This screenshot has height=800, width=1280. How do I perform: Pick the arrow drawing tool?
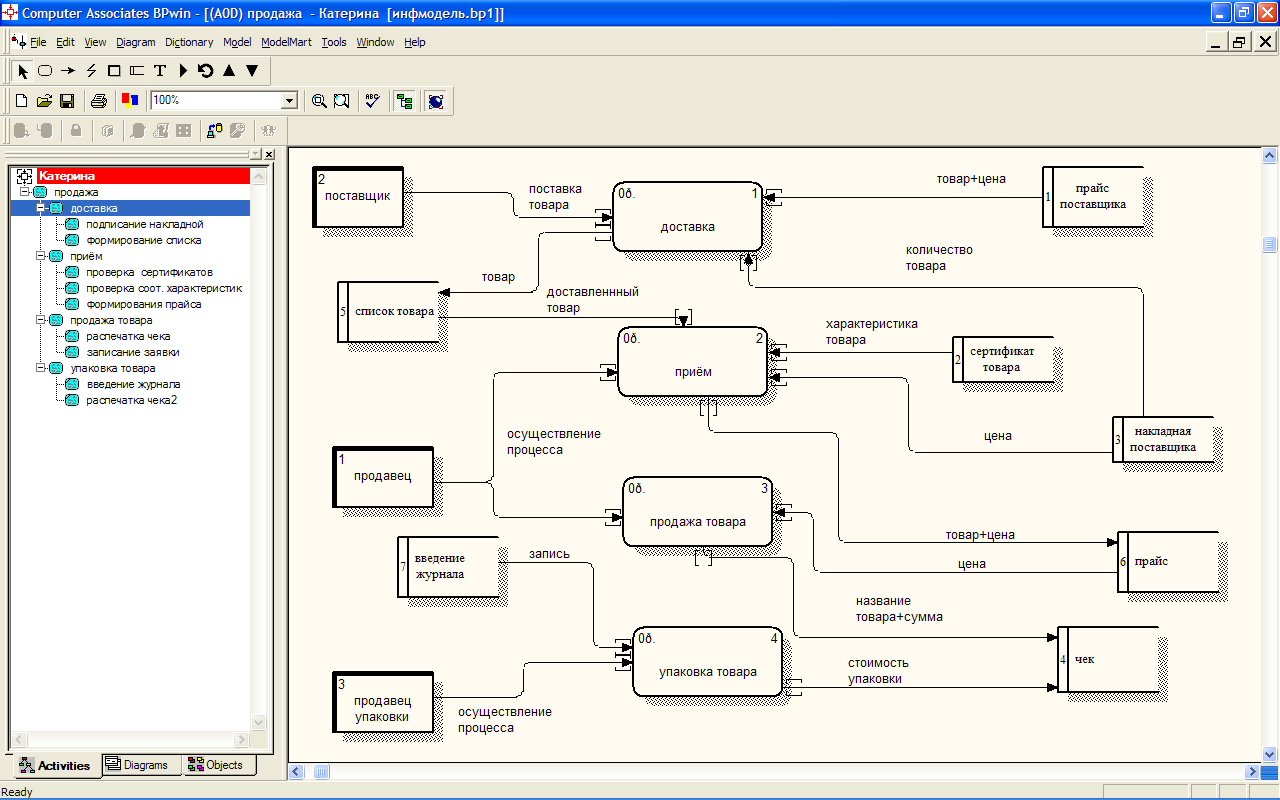click(68, 71)
